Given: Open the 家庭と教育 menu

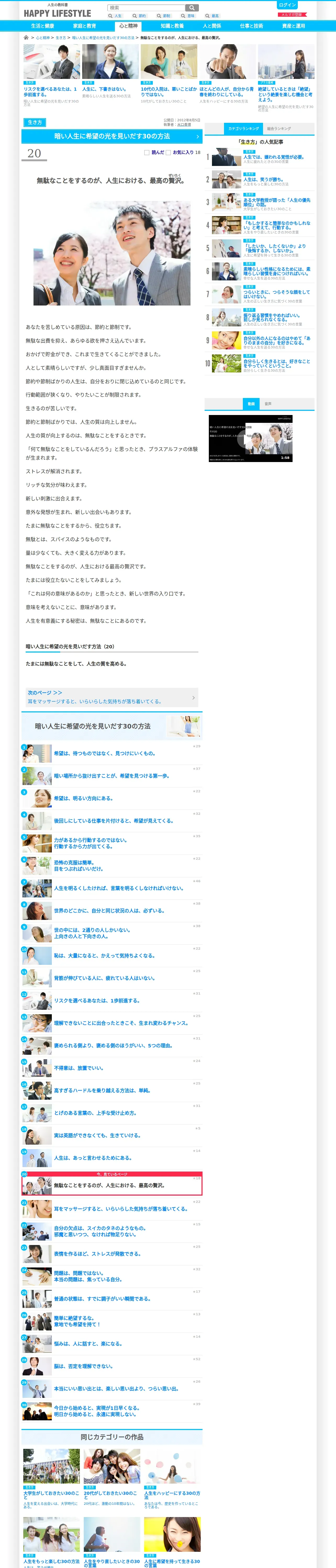Looking at the screenshot, I should [x=85, y=26].
